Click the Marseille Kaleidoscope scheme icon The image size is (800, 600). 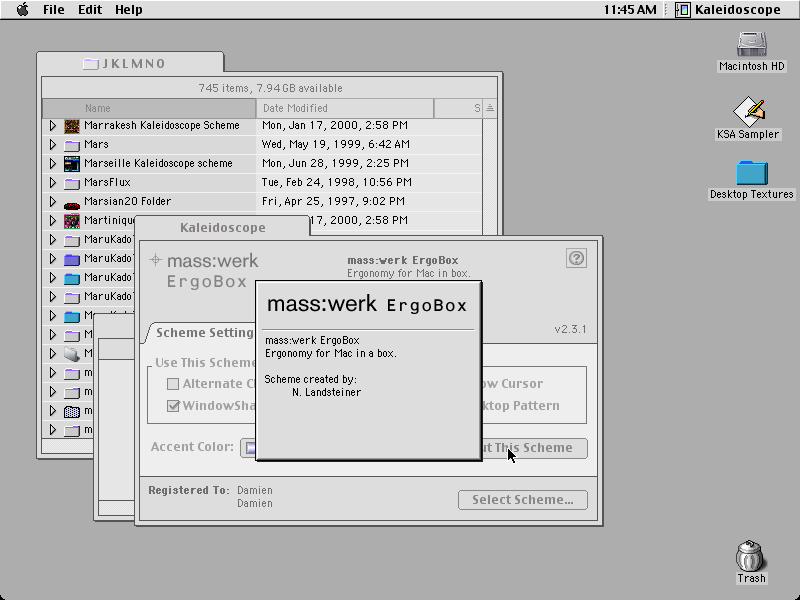(x=72, y=164)
